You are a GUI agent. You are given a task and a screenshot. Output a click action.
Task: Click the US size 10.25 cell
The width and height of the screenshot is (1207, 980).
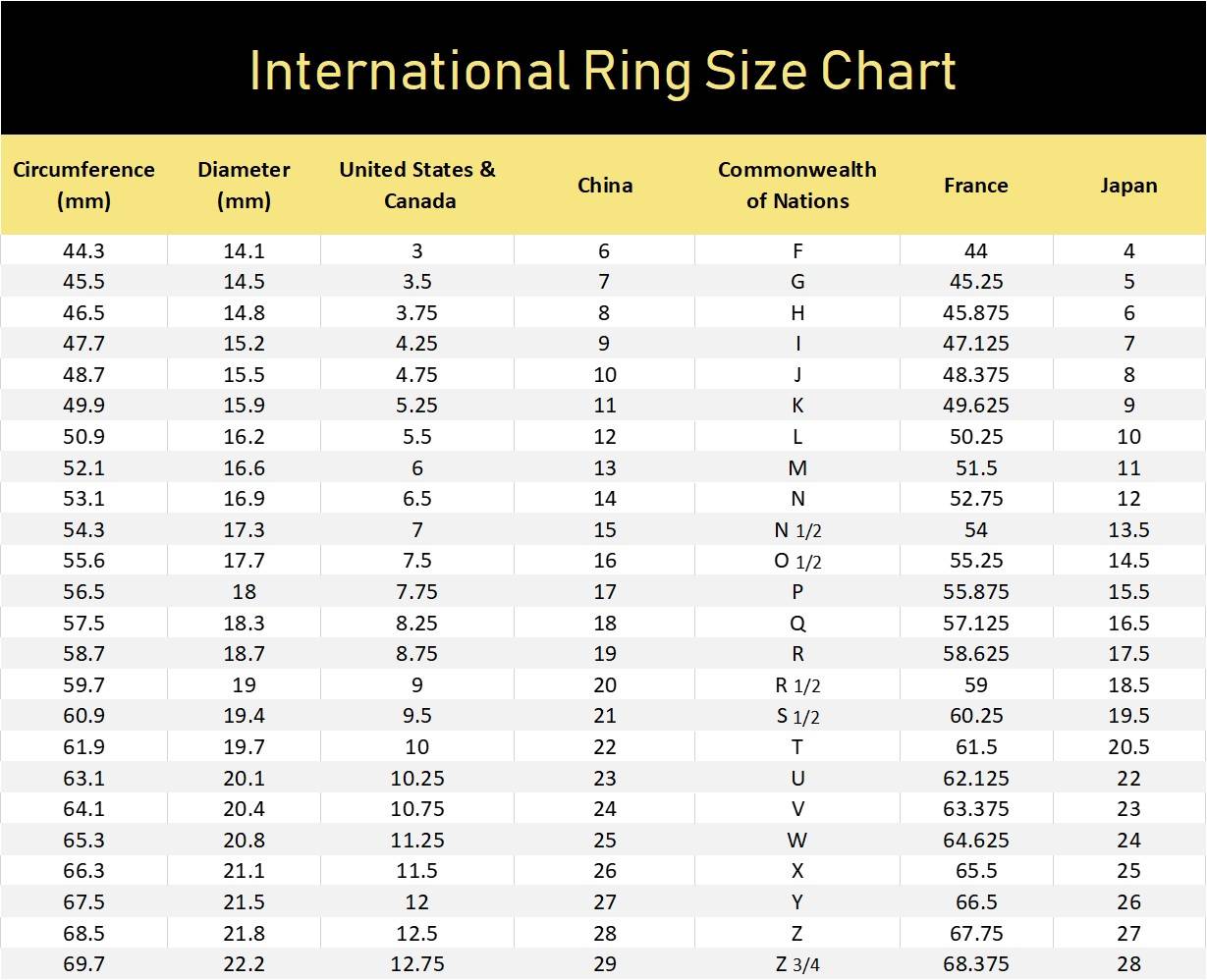417,778
